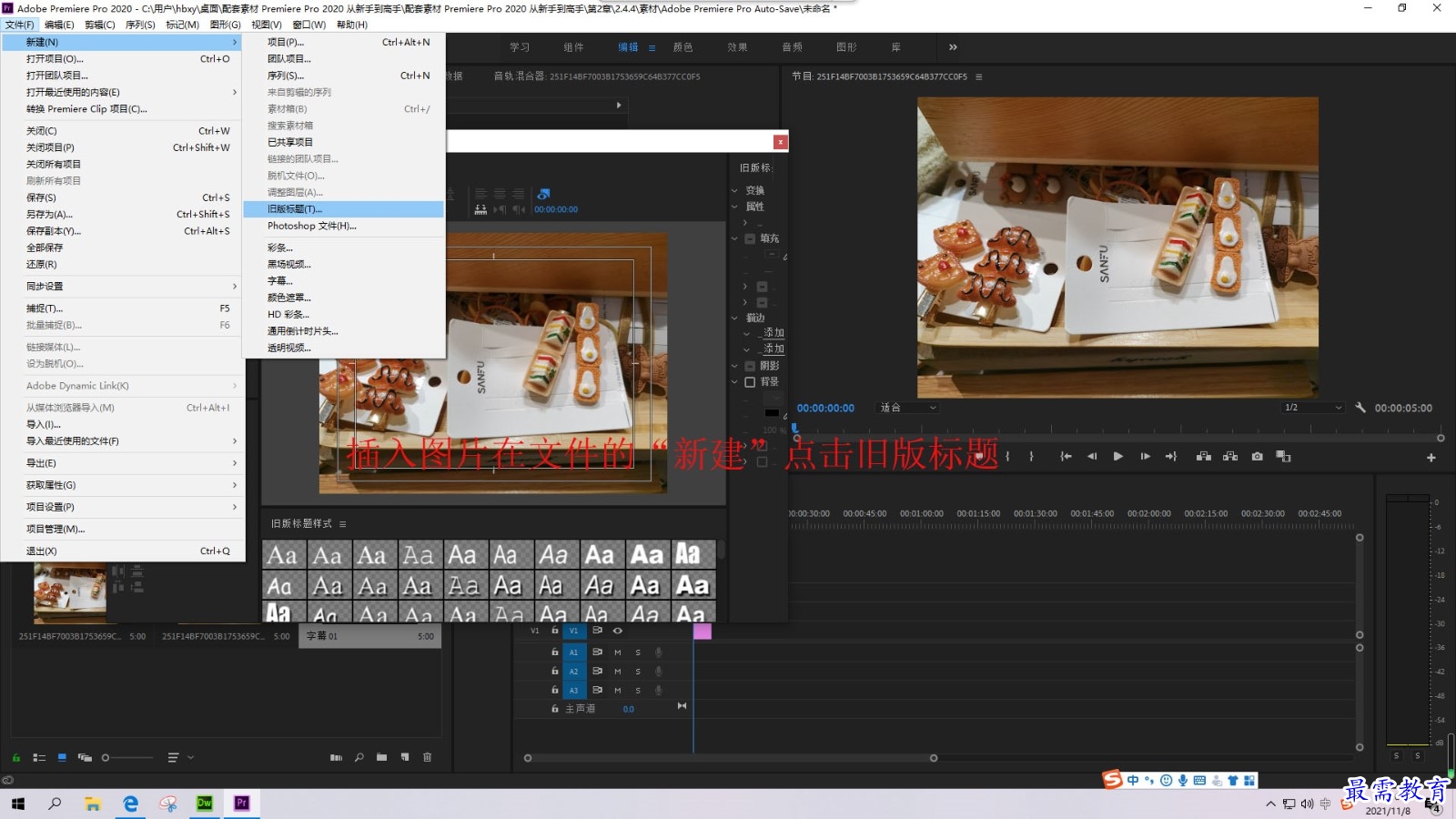This screenshot has width=1456, height=819.
Task: Click the trash Clear icon in Project panel
Action: point(427,757)
